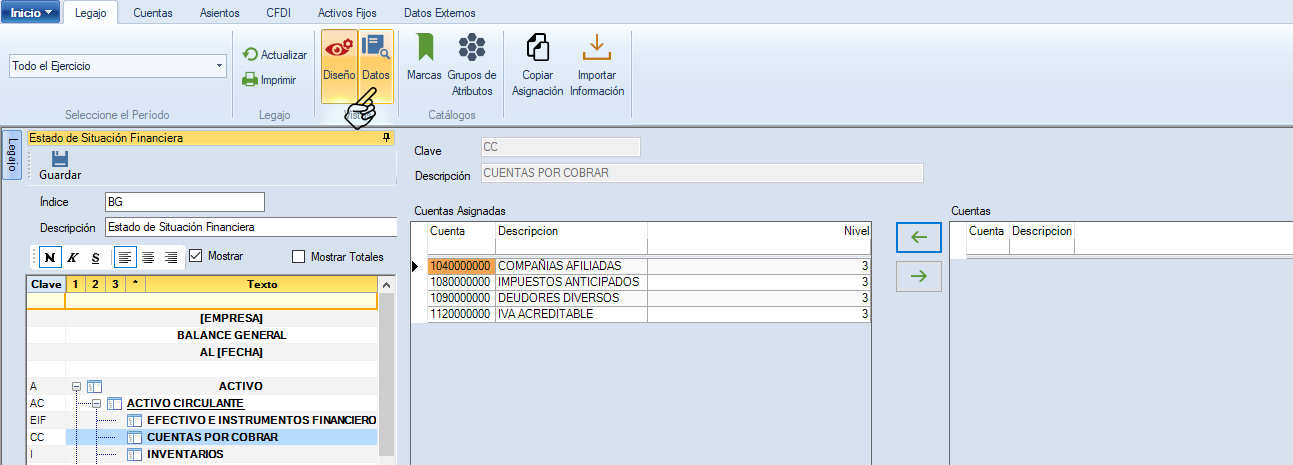Click the Índice input field

[x=184, y=202]
